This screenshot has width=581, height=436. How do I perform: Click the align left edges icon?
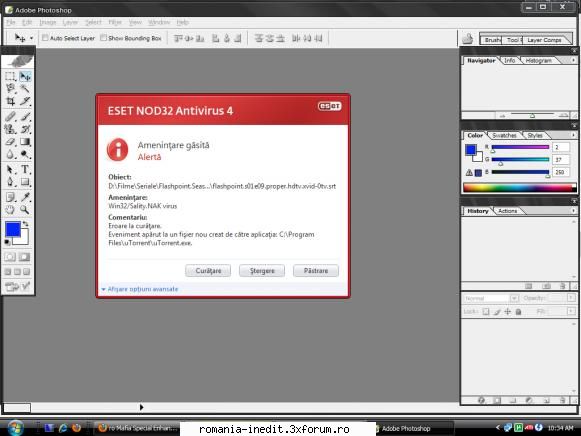coord(215,38)
